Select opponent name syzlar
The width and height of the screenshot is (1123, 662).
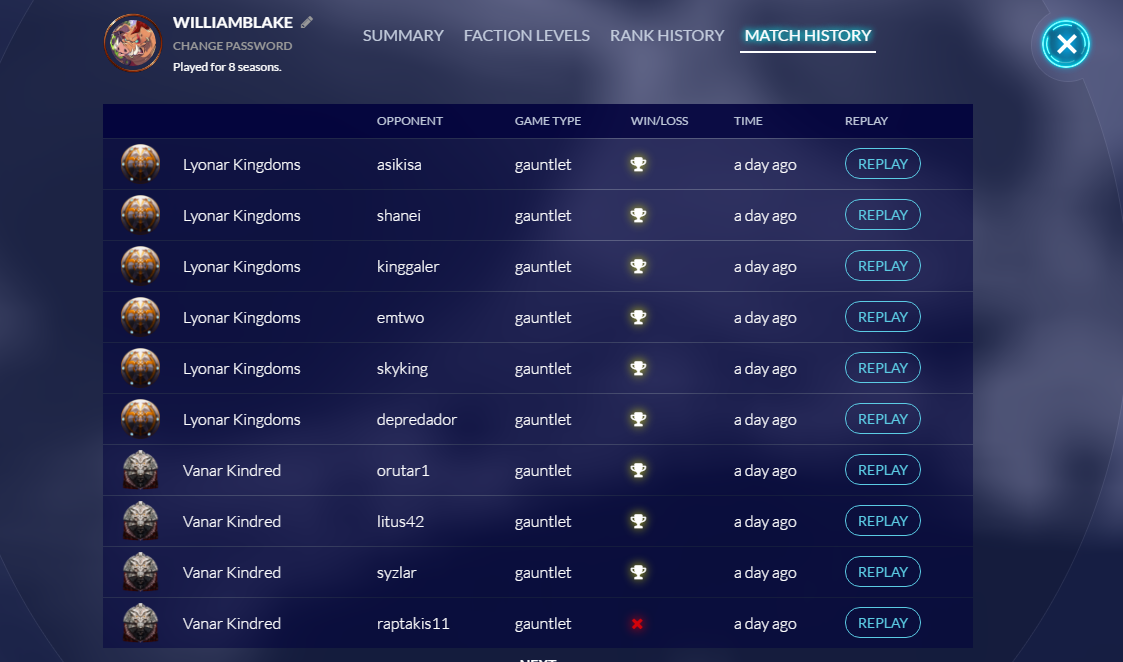point(396,572)
